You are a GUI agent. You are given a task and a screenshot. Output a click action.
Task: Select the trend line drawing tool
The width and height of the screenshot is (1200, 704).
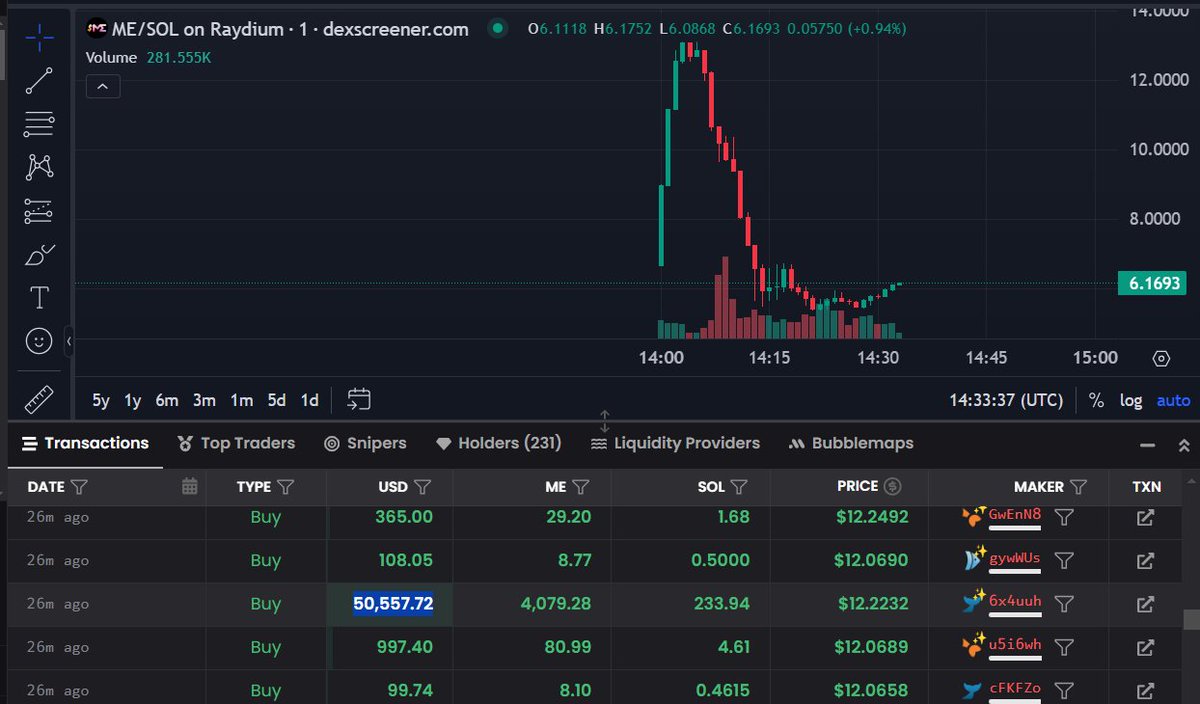[x=39, y=81]
